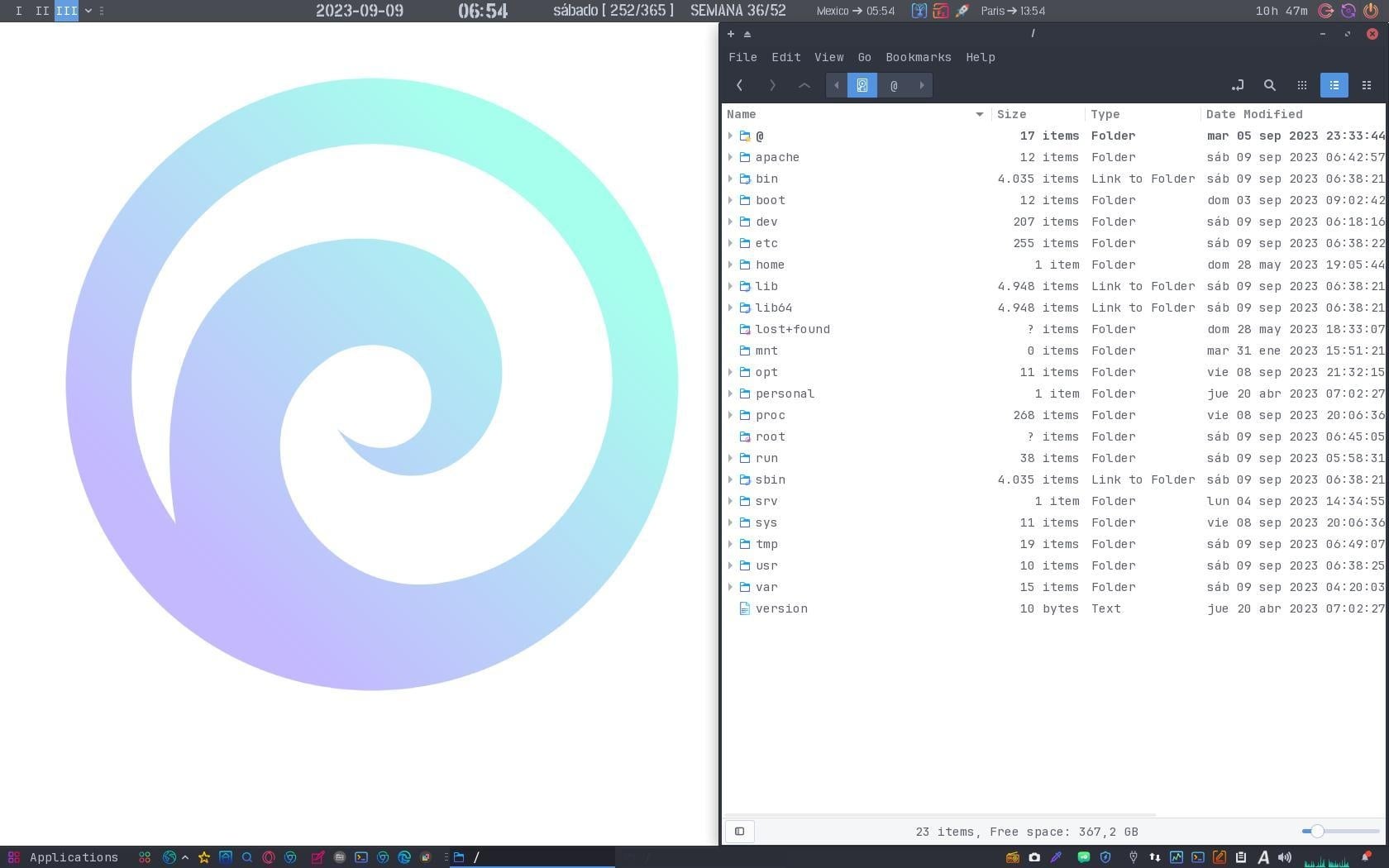Open the Bookmarks menu
1389x868 pixels.
919,57
